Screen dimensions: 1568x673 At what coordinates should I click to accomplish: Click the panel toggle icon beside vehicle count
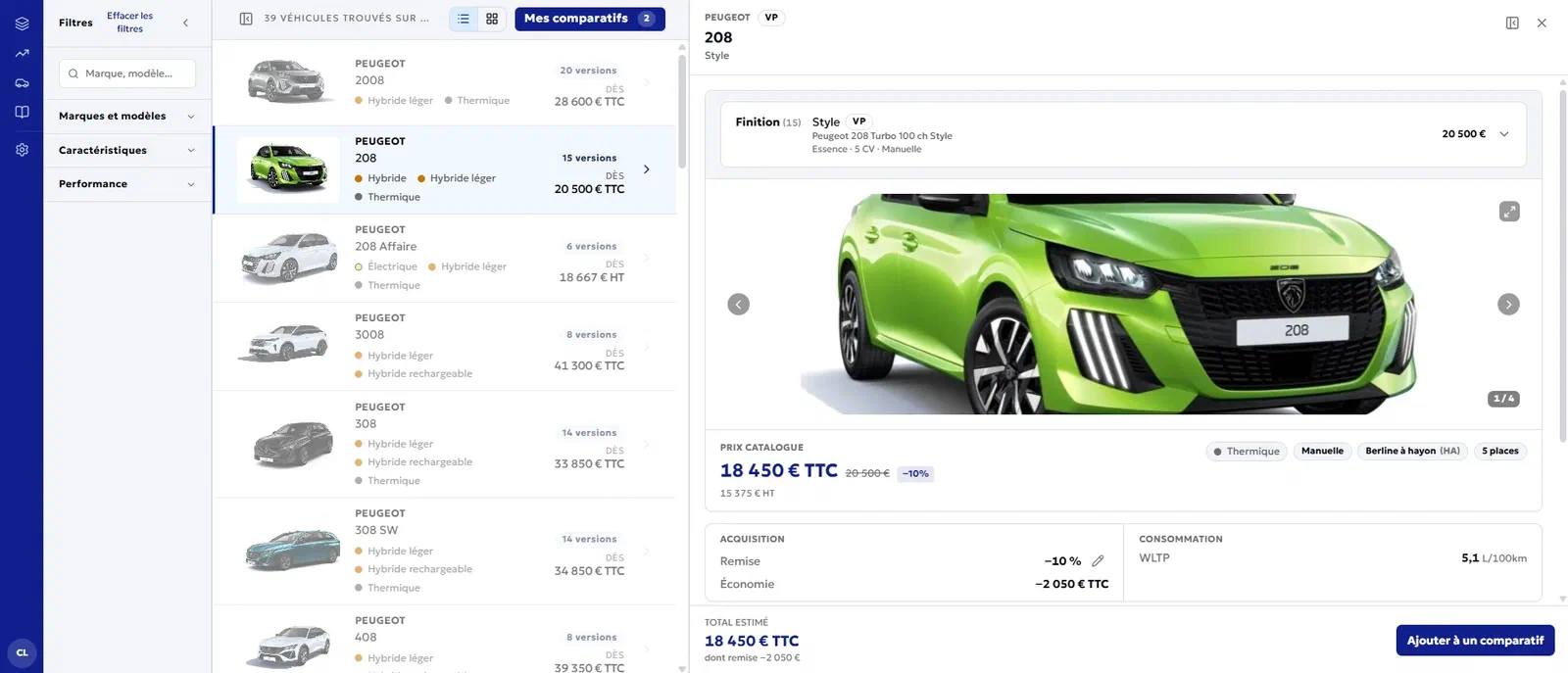point(246,19)
